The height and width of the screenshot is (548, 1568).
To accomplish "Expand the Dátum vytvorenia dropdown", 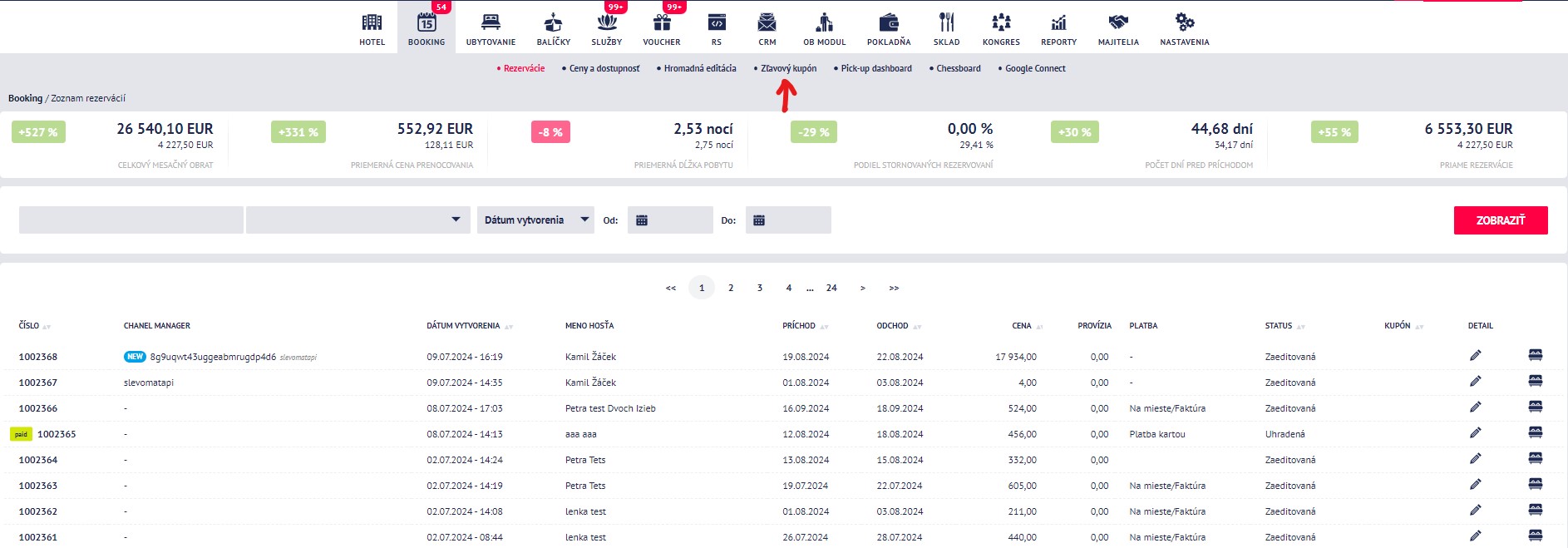I will point(535,220).
